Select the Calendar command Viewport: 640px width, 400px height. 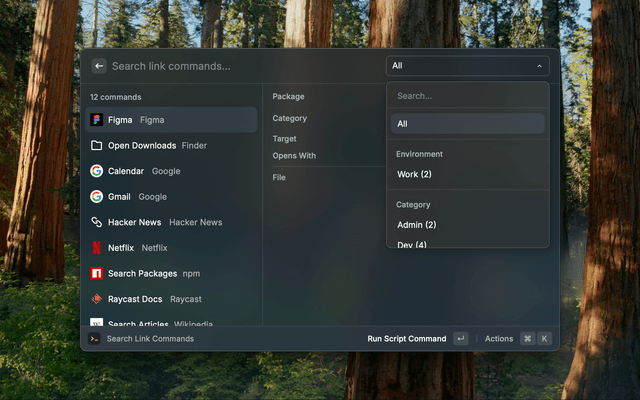[171, 171]
